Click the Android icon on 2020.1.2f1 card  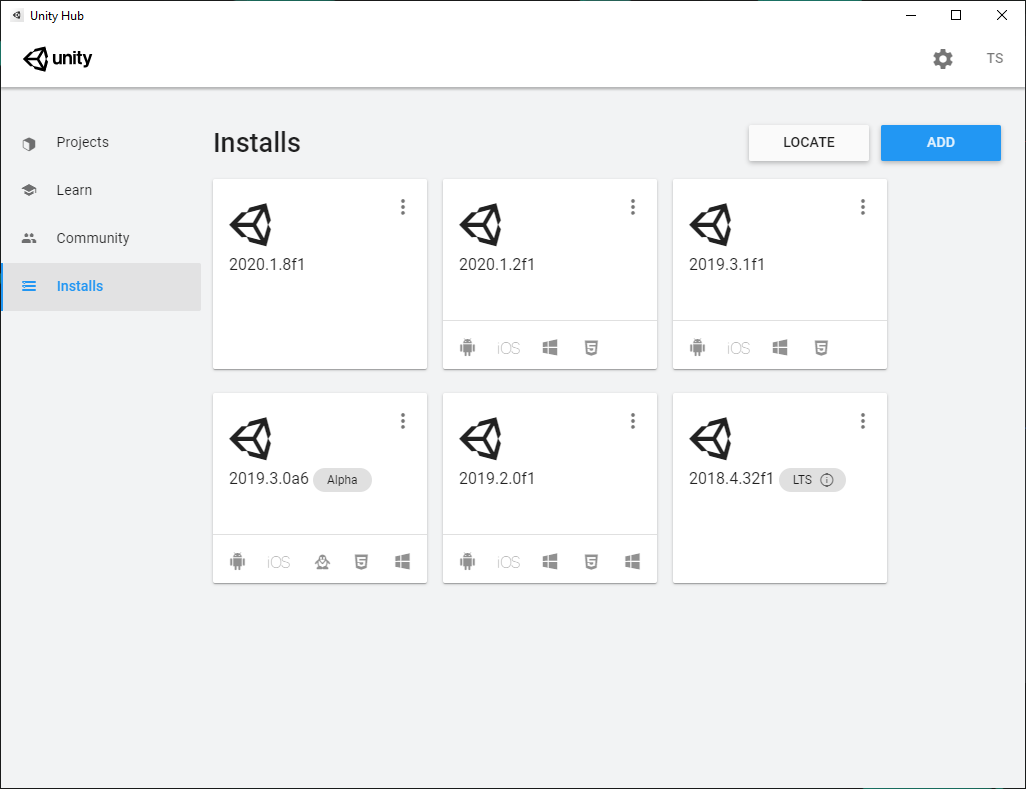[x=467, y=347]
